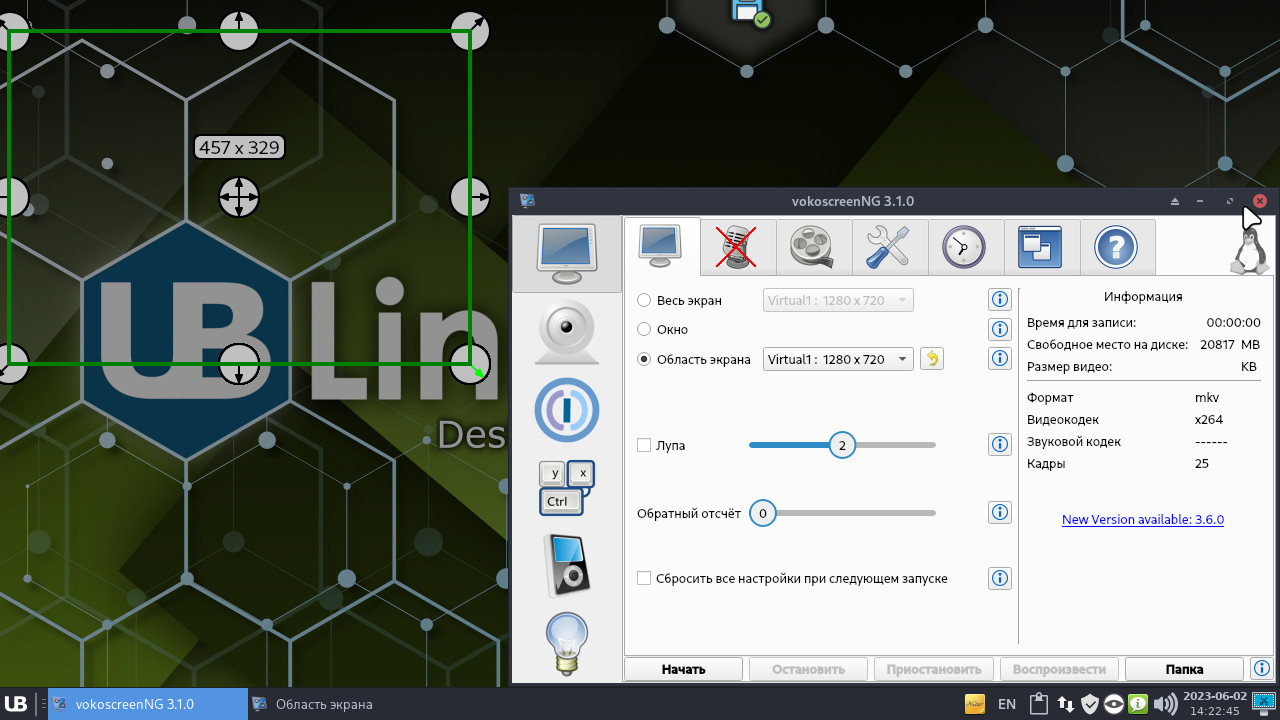1280x720 pixels.
Task: Click the taskbar date and time clock
Action: [x=1214, y=704]
